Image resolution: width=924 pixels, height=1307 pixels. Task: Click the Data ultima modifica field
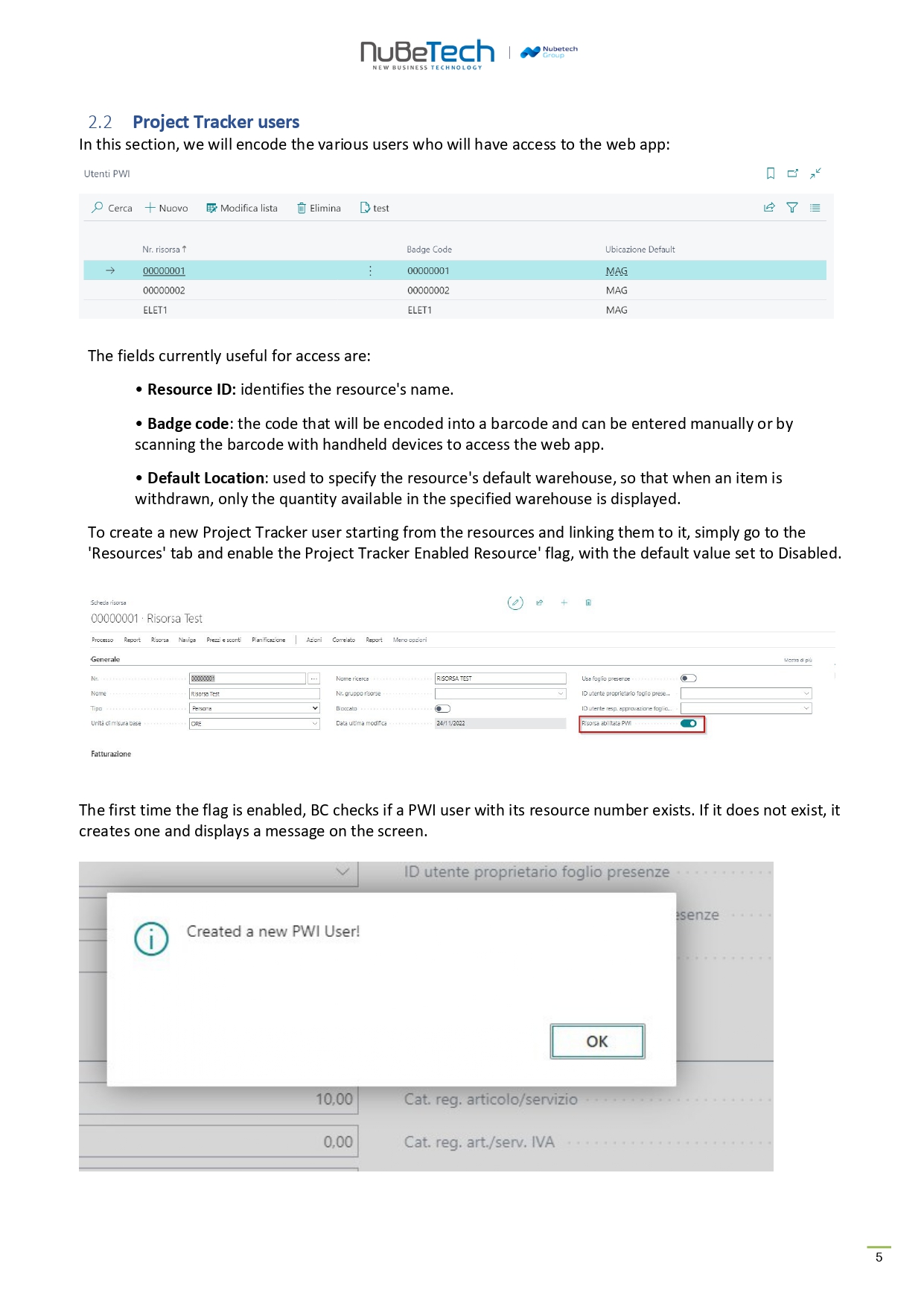pos(500,723)
